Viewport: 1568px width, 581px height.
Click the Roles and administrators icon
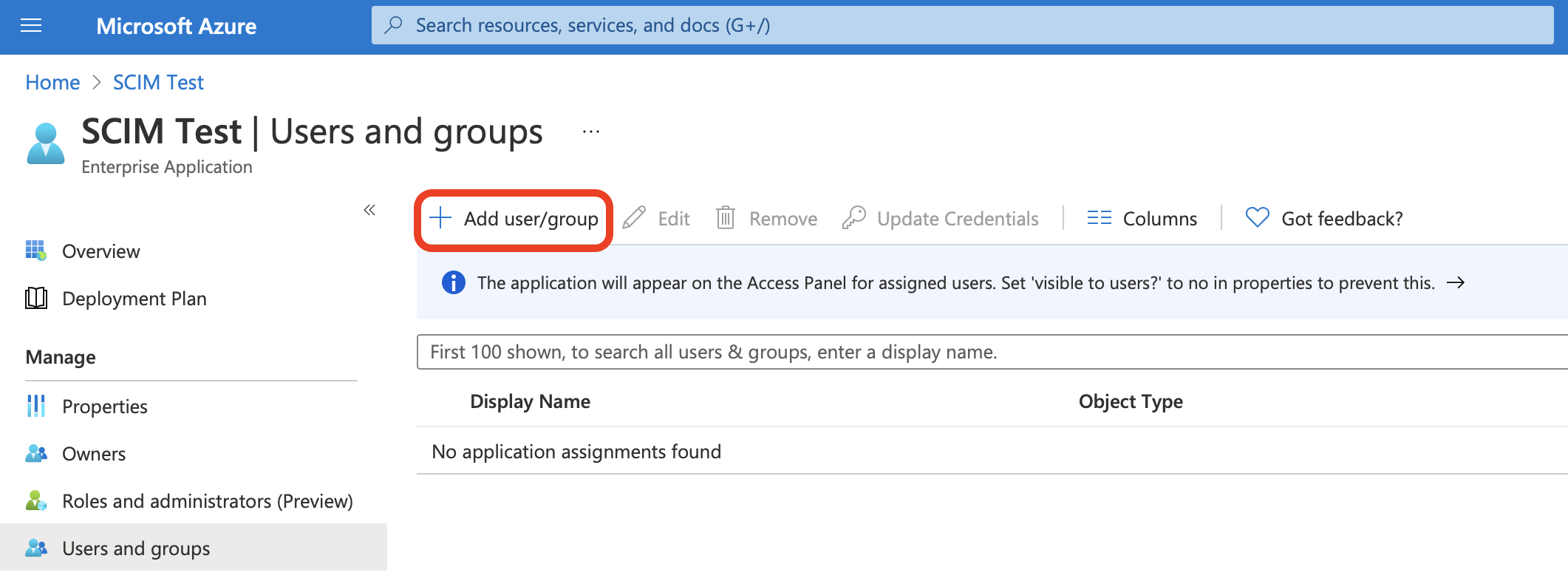pos(36,500)
